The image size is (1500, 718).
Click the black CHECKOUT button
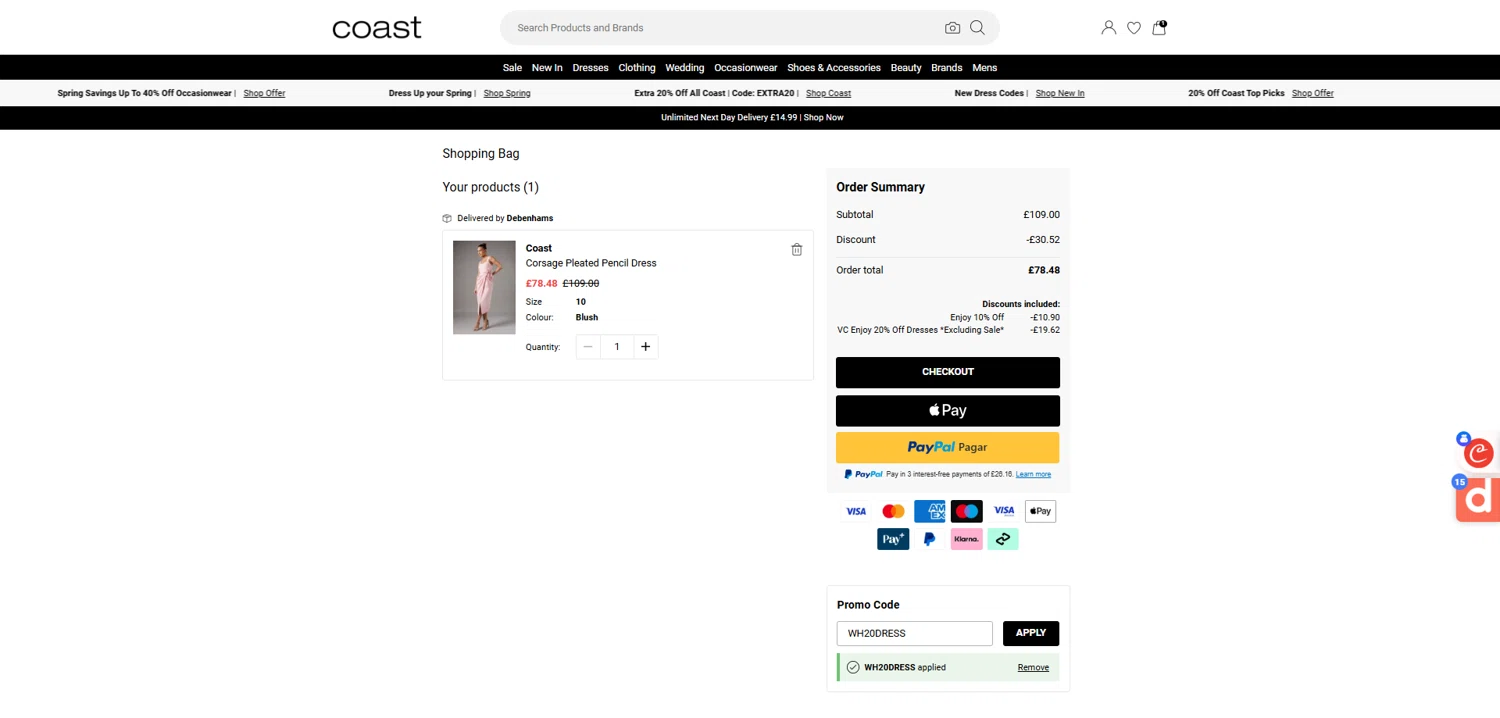click(947, 372)
